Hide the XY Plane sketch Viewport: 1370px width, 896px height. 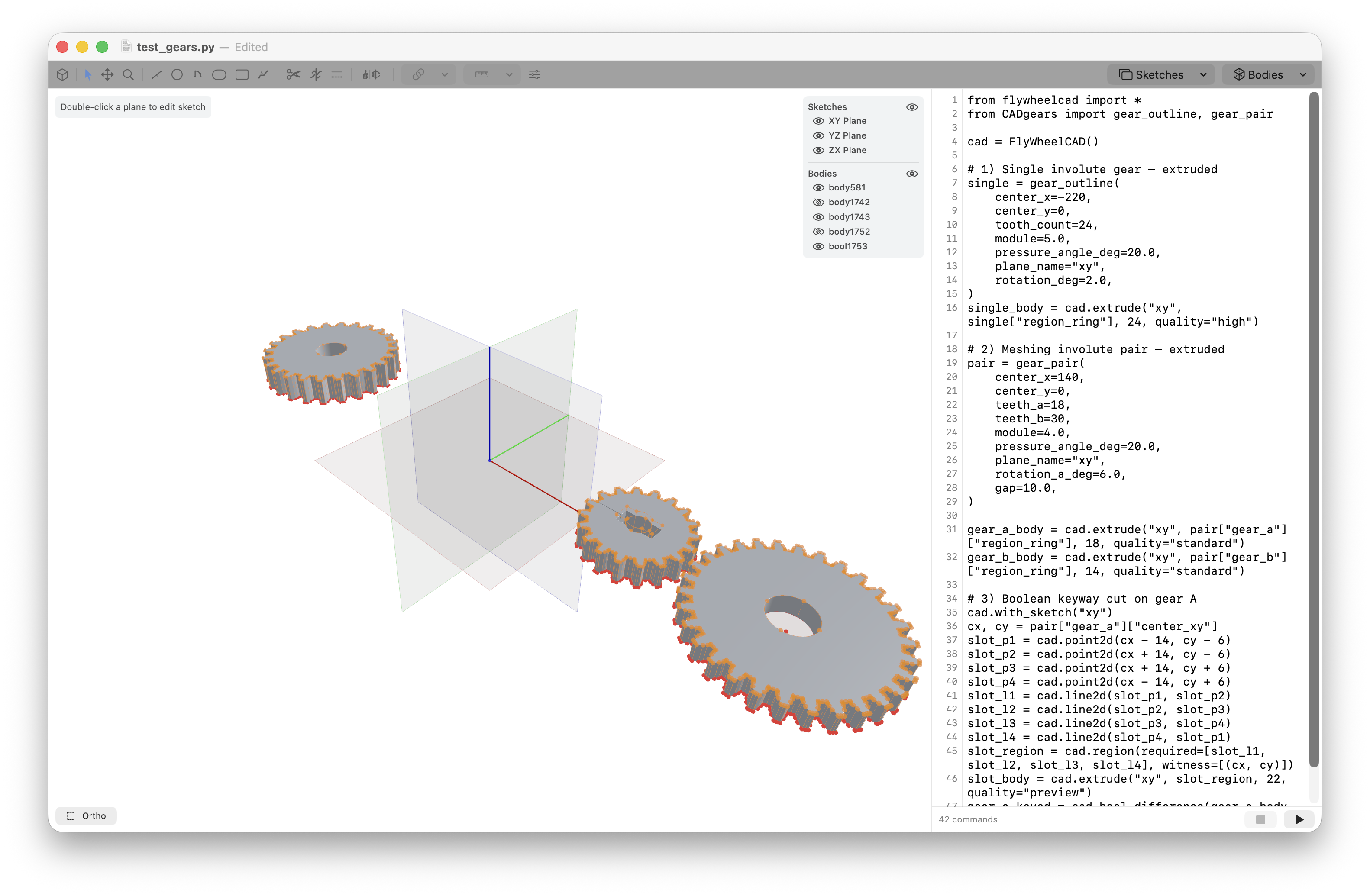click(818, 121)
